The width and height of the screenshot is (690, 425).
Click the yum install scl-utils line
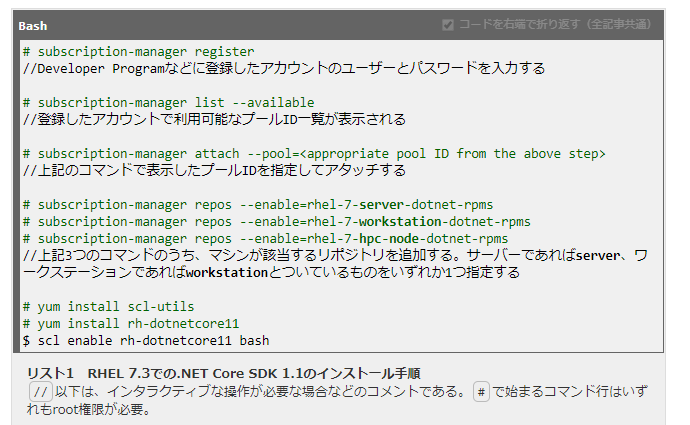109,307
